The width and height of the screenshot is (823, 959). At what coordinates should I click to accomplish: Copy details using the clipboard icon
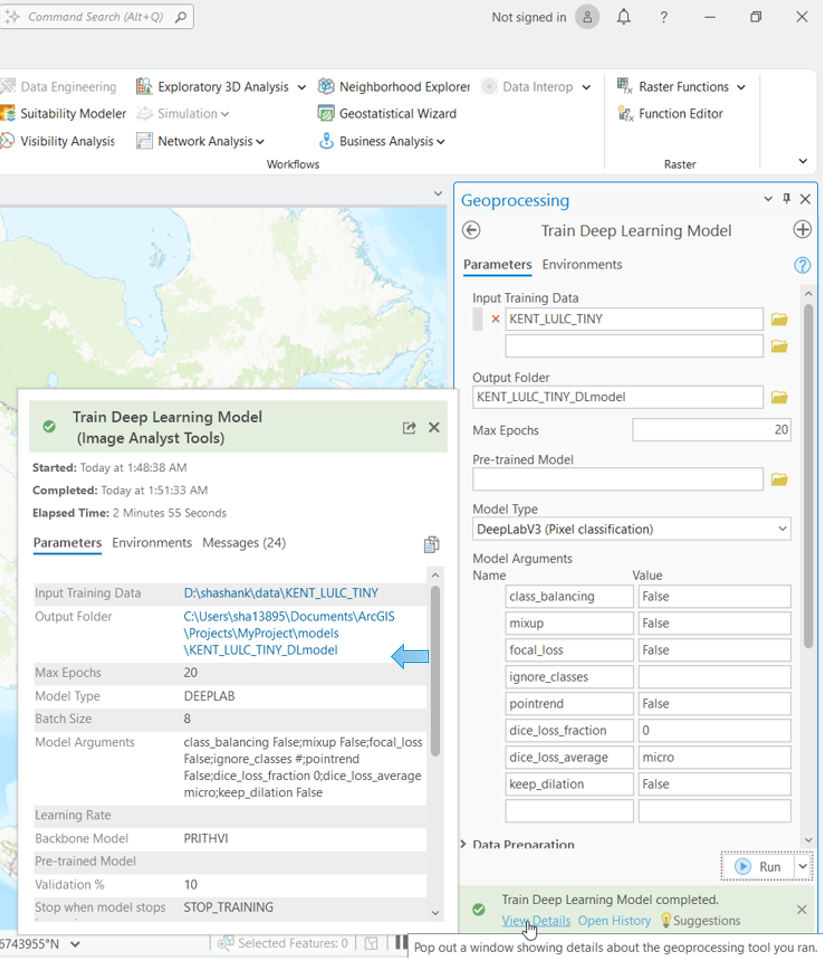click(431, 544)
